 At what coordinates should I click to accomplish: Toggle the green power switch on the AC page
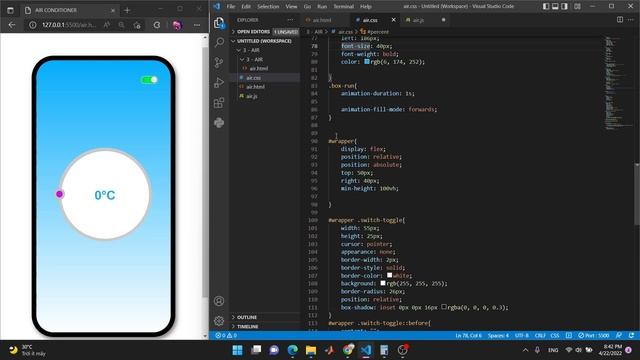(x=149, y=80)
